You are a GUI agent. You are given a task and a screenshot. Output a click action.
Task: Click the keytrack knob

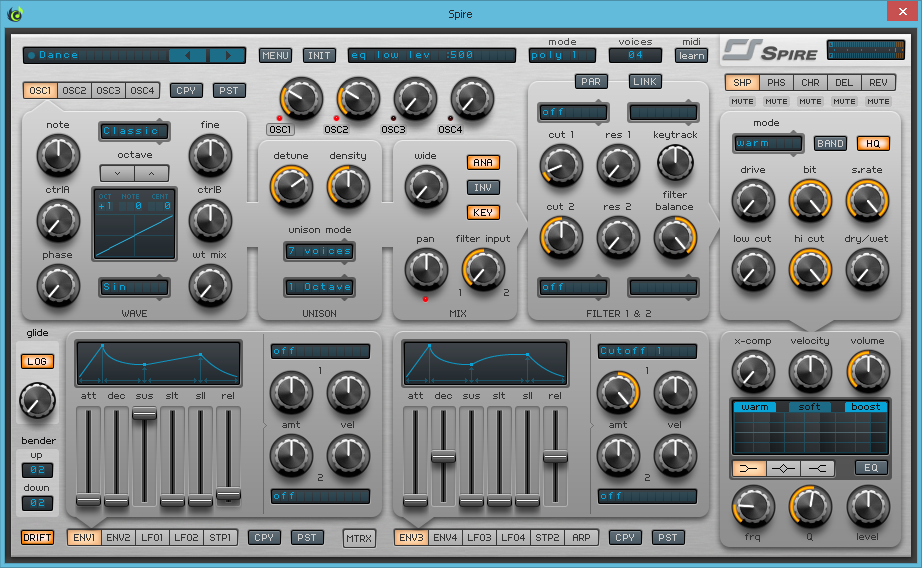click(x=675, y=162)
